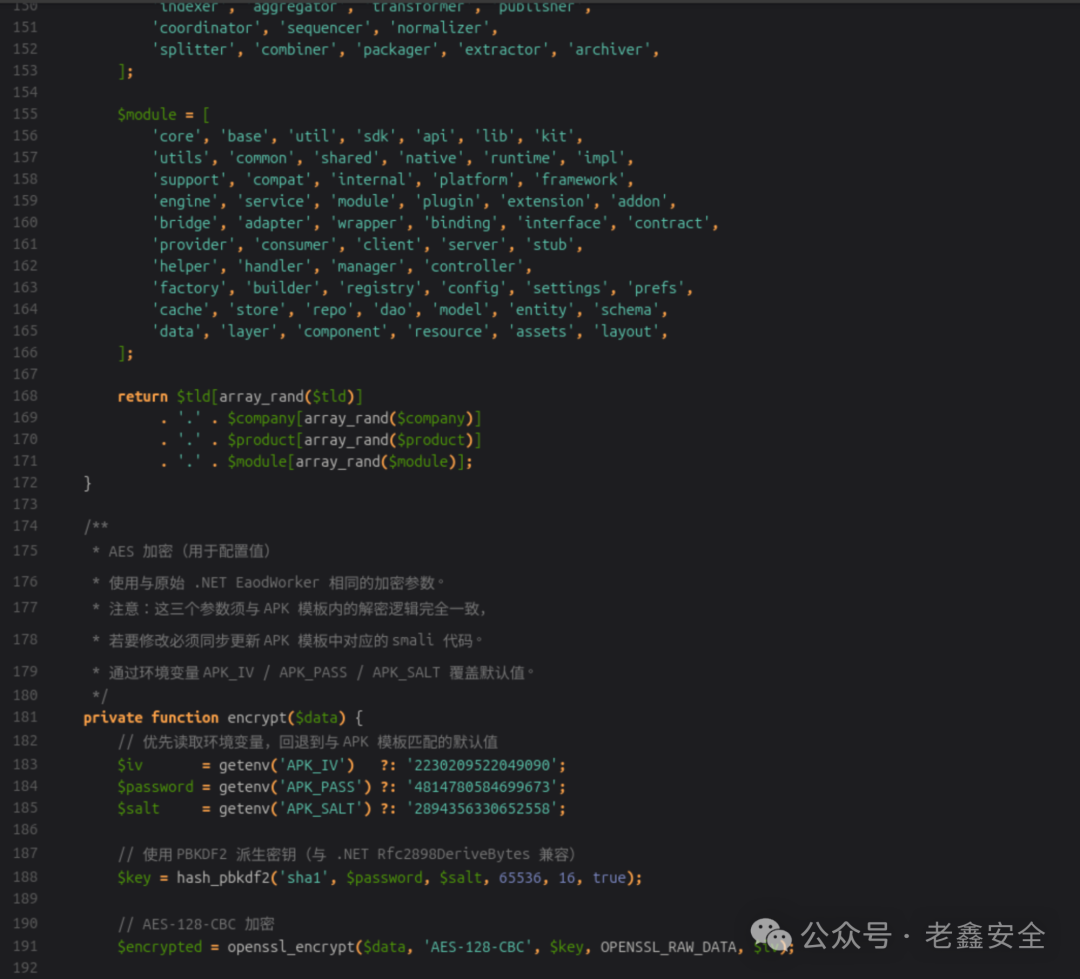Click the '4814780584699673' password string

click(x=482, y=787)
